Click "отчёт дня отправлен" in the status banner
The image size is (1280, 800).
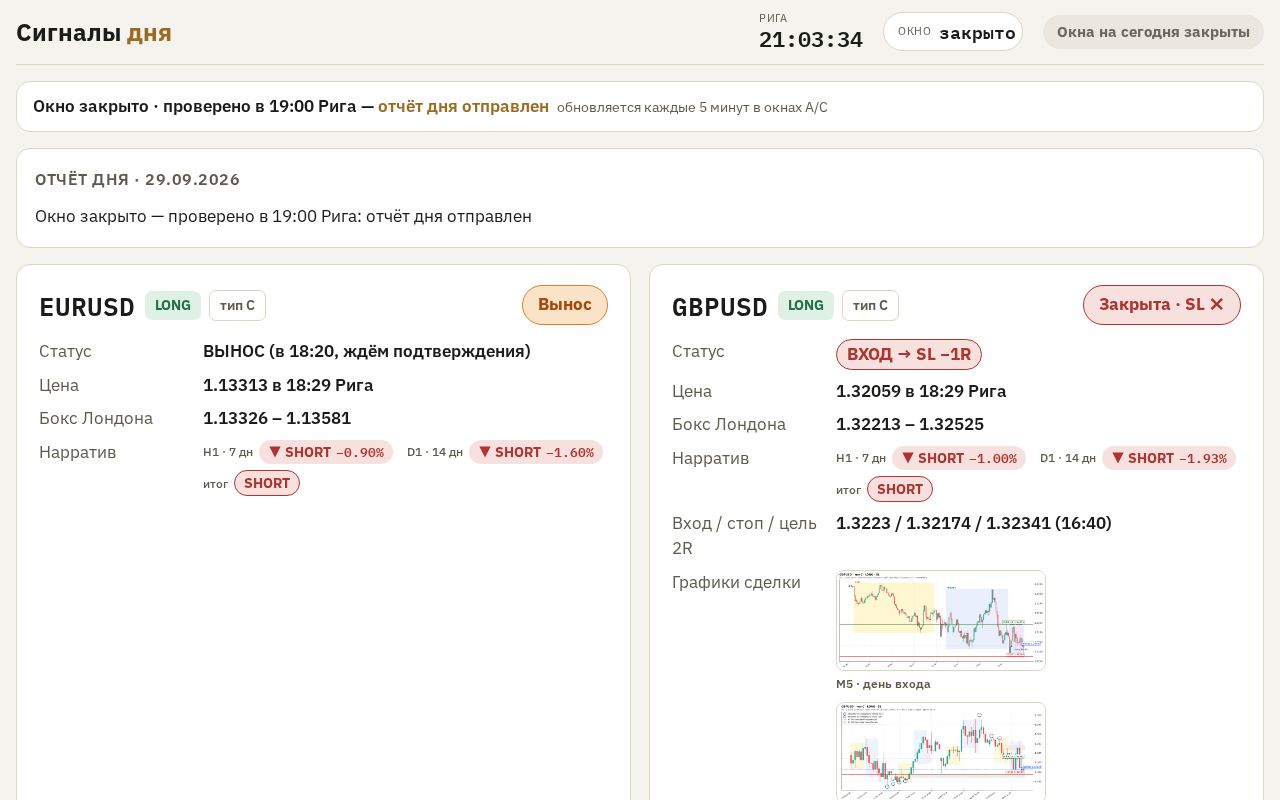(463, 106)
